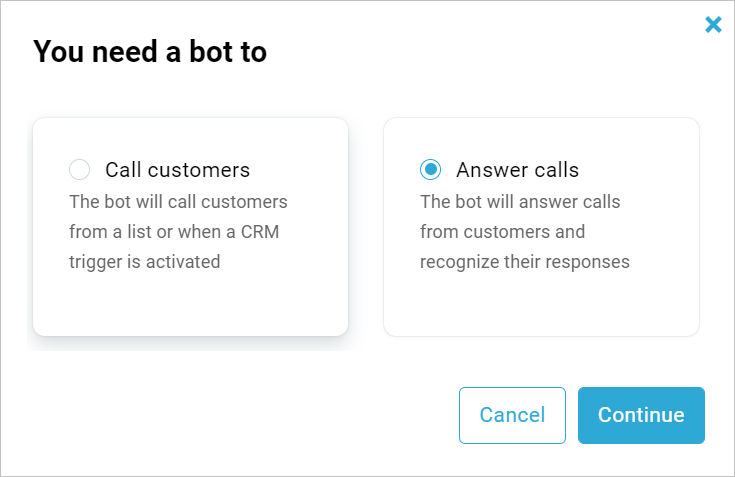Click the "Answer calls" option label
Image resolution: width=735 pixels, height=477 pixels.
click(517, 169)
